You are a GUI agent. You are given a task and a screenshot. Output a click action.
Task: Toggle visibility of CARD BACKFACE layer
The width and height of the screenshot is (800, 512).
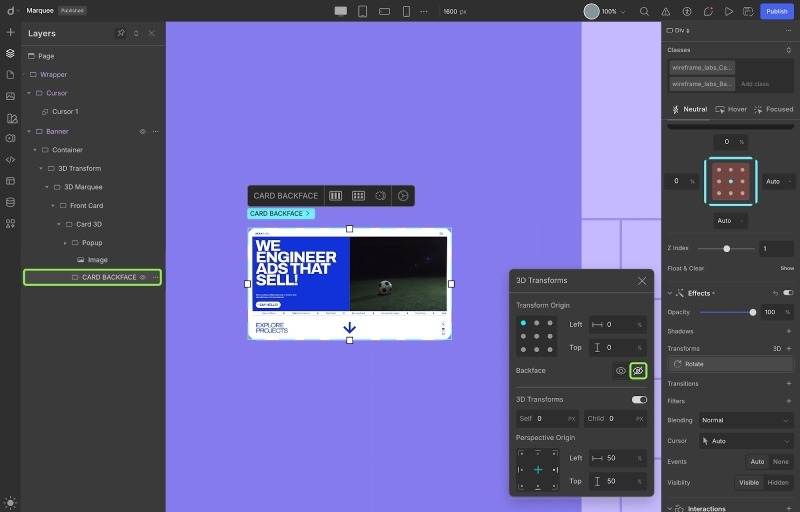[143, 277]
